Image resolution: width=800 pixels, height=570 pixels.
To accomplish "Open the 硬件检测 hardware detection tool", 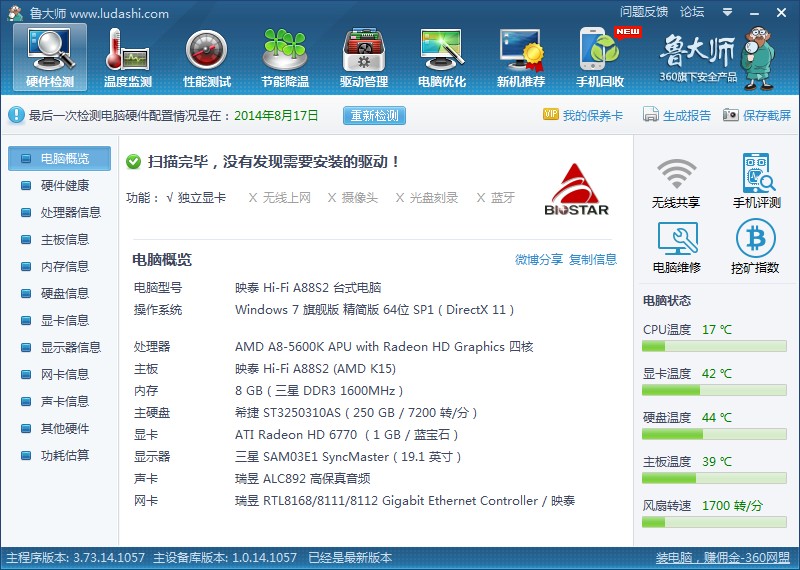I will pyautogui.click(x=50, y=58).
